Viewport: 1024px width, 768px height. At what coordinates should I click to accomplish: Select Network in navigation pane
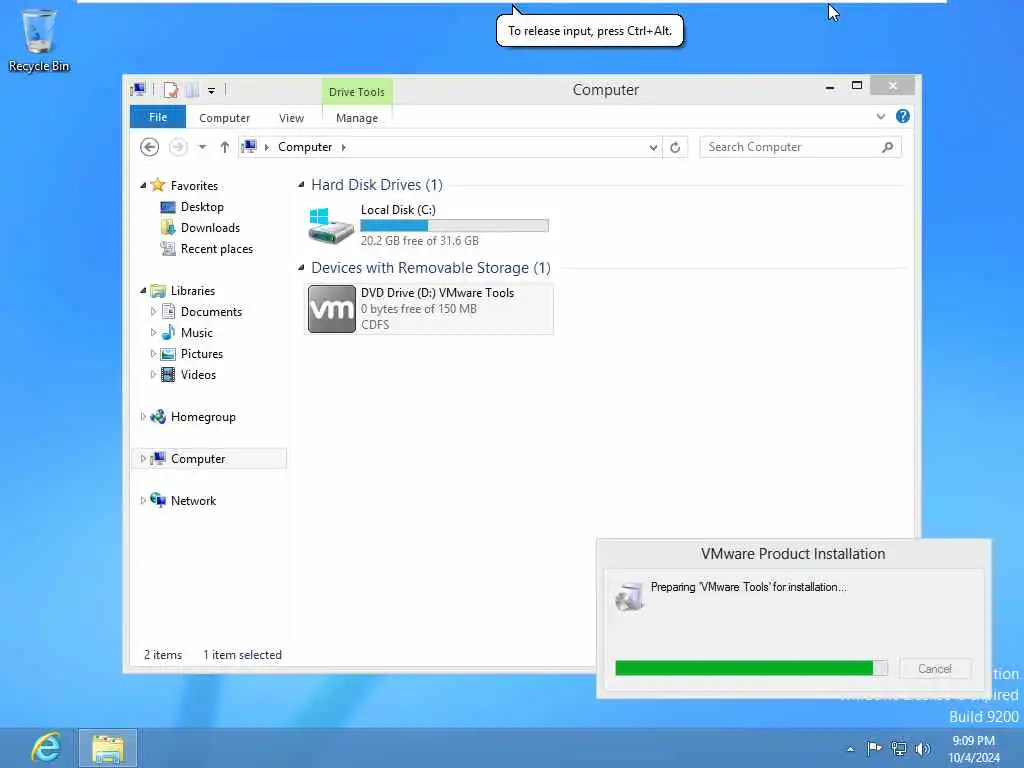coord(193,500)
